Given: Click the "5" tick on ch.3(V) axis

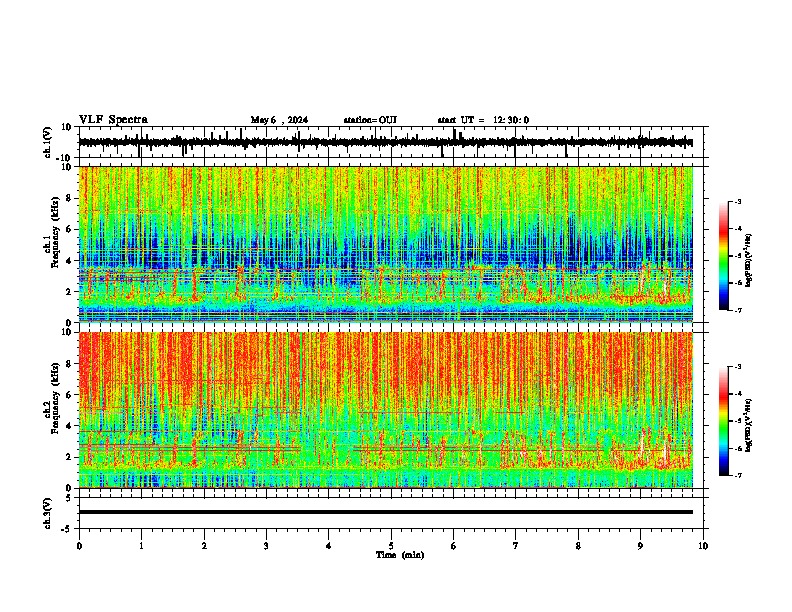Looking at the screenshot, I should [x=70, y=498].
